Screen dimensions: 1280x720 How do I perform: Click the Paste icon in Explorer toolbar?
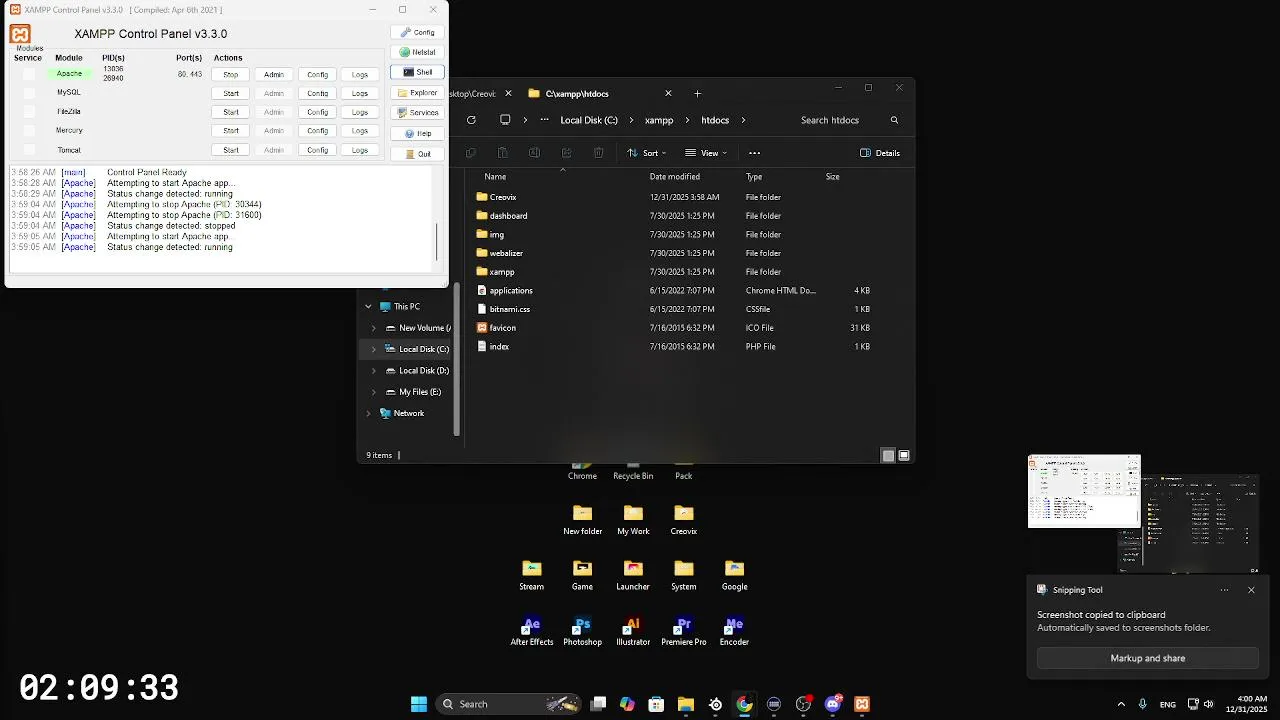tap(502, 153)
